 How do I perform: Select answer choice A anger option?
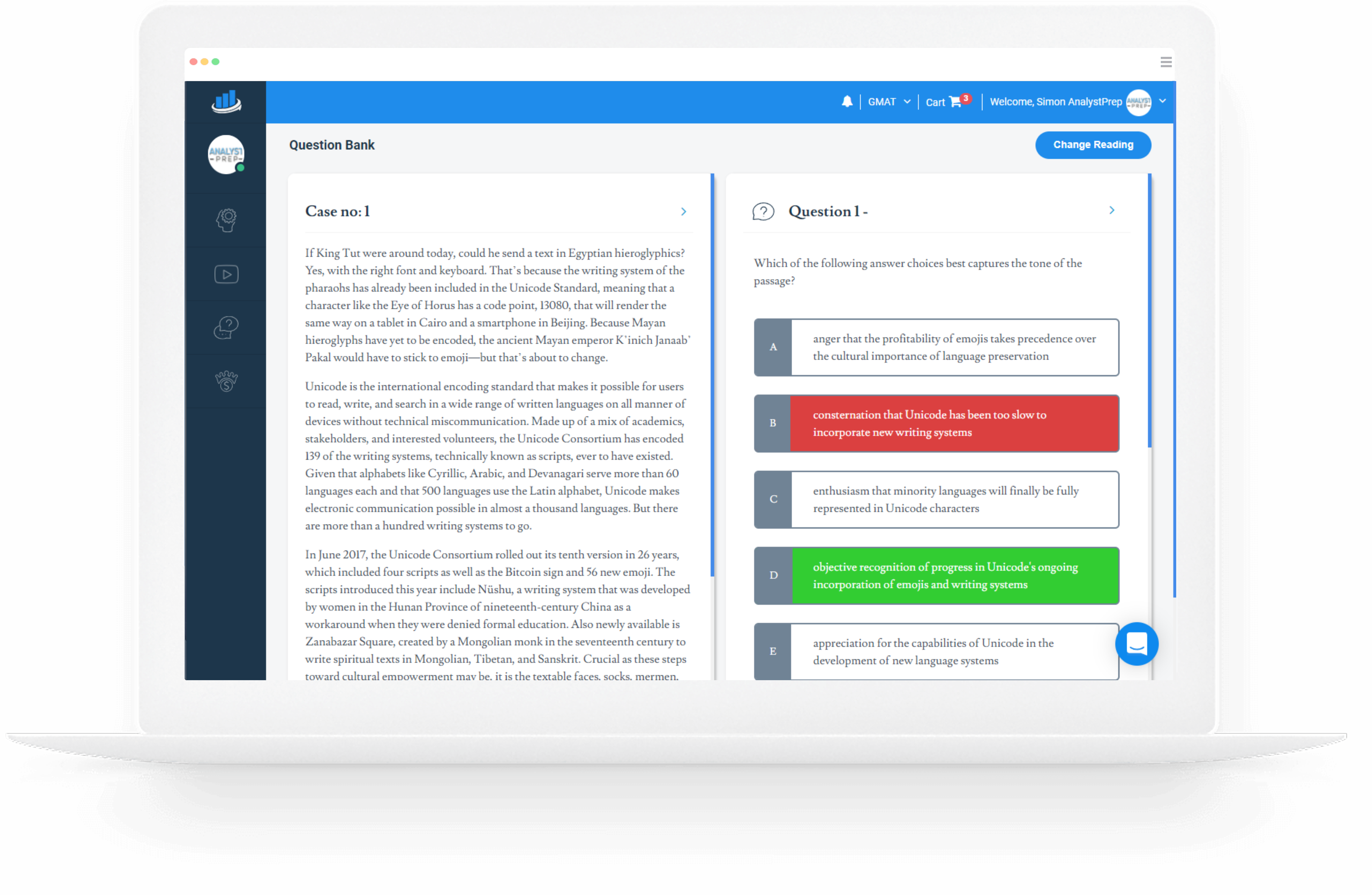click(940, 348)
